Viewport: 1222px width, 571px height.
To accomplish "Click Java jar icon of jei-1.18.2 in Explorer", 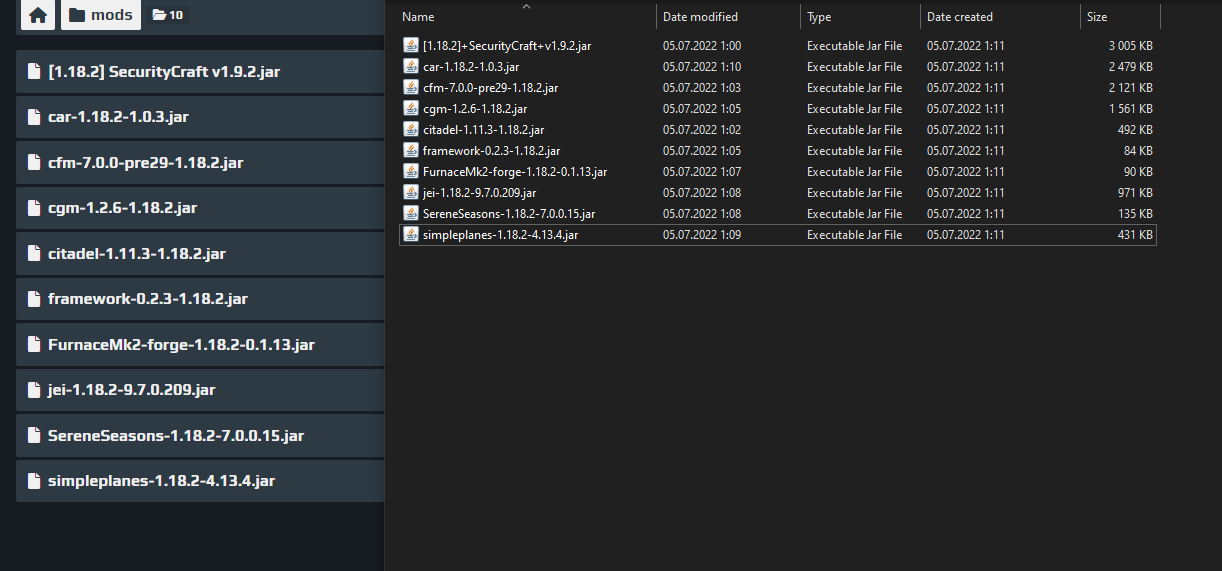I will tap(411, 192).
